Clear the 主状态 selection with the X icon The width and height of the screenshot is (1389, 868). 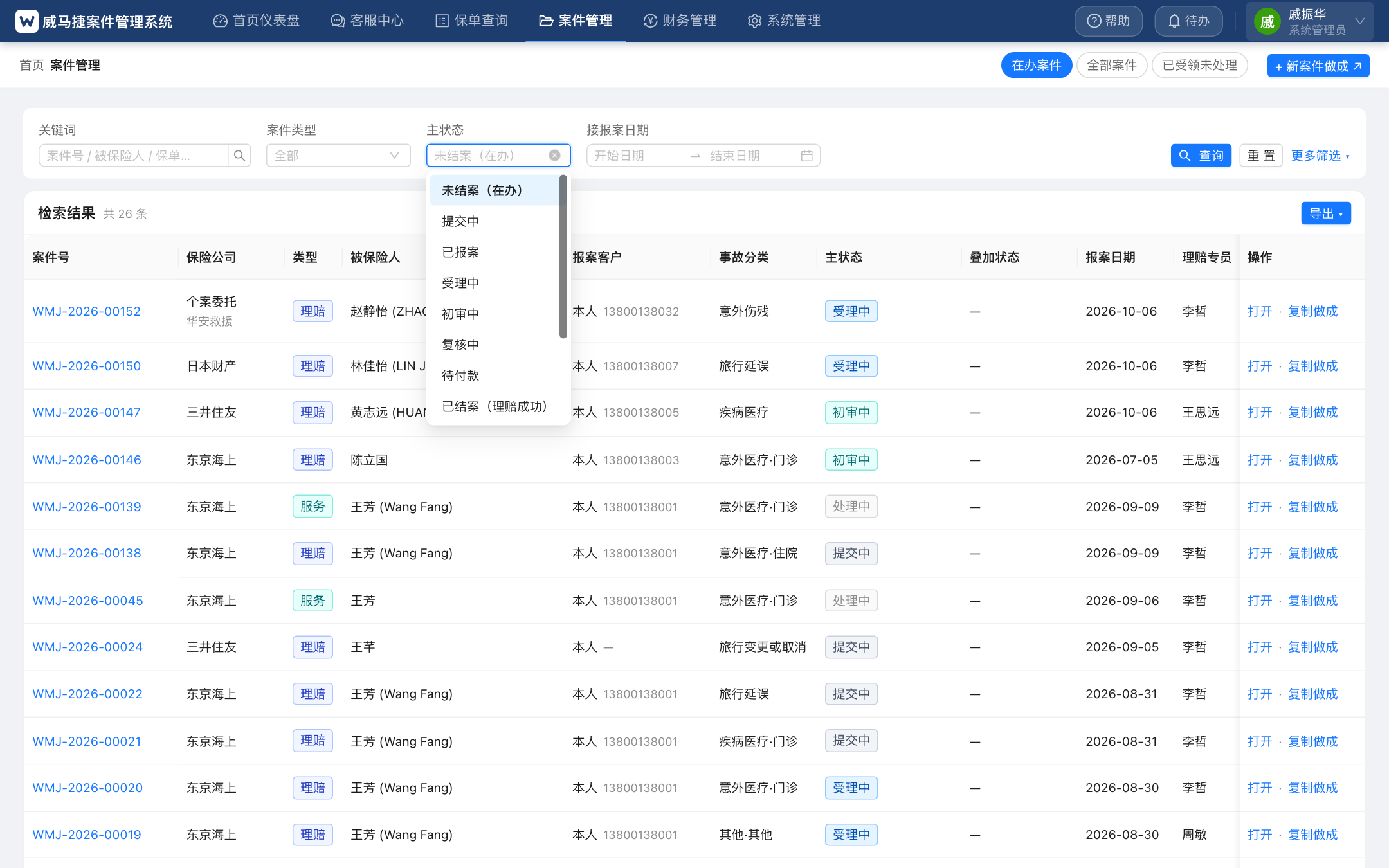click(554, 156)
